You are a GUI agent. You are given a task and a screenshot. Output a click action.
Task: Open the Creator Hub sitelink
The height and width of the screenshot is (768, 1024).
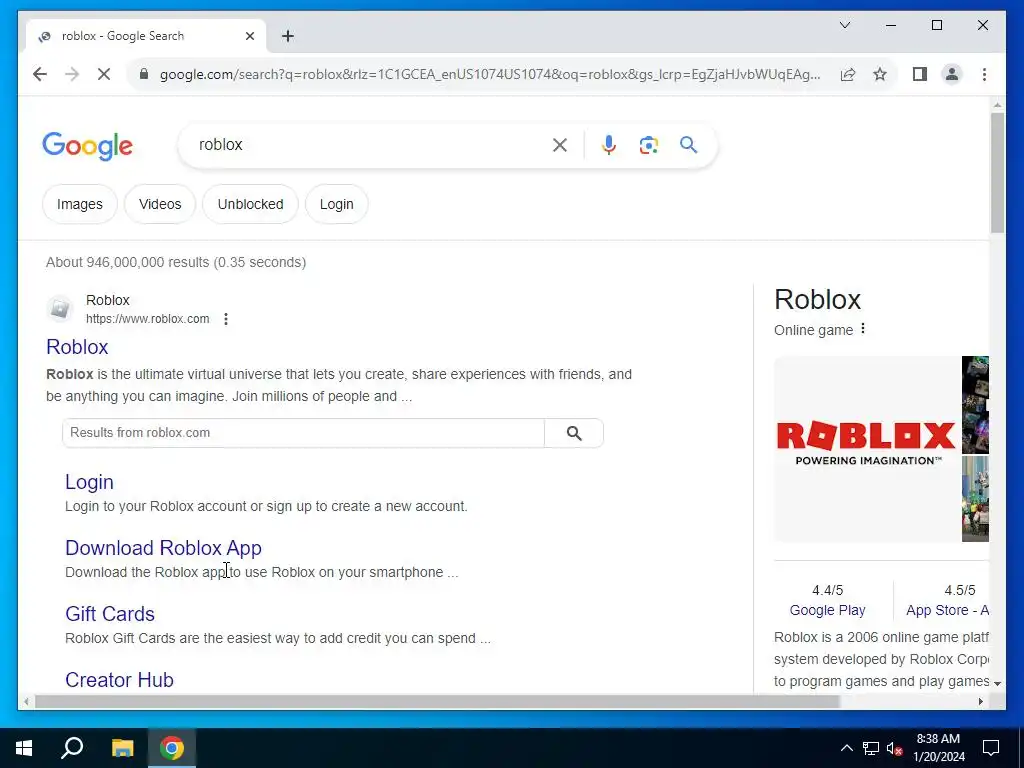click(119, 680)
